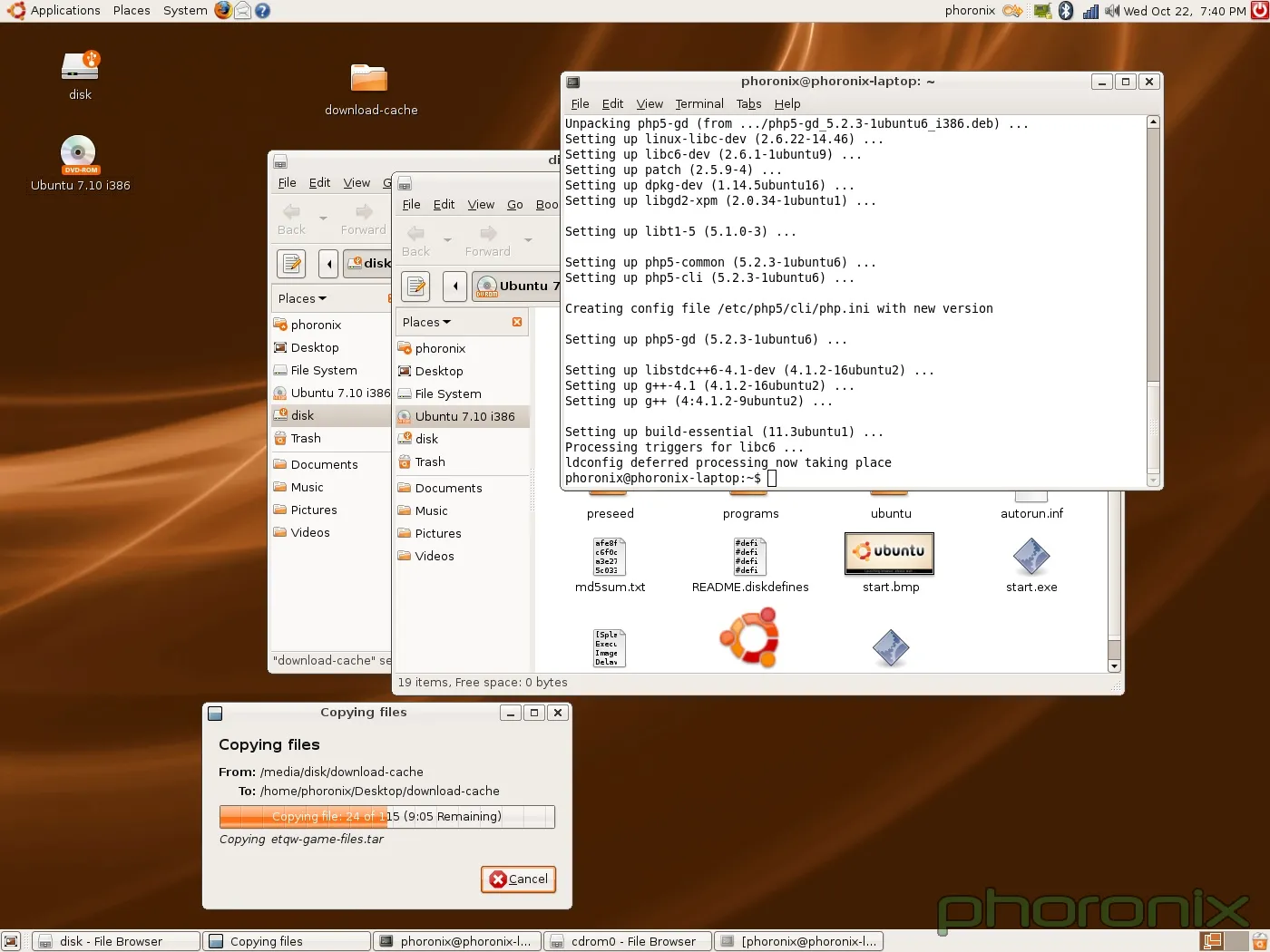Open the help launcher in top panel

click(x=262, y=11)
